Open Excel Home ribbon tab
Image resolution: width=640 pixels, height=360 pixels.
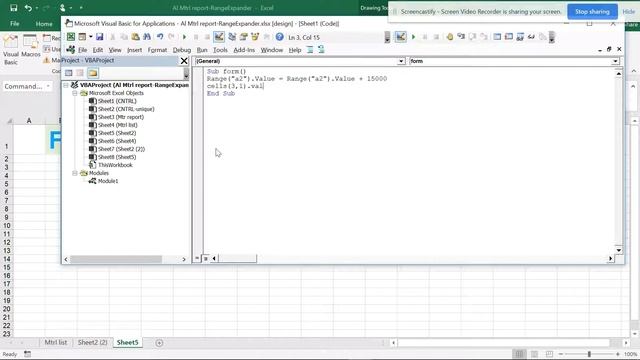point(44,24)
